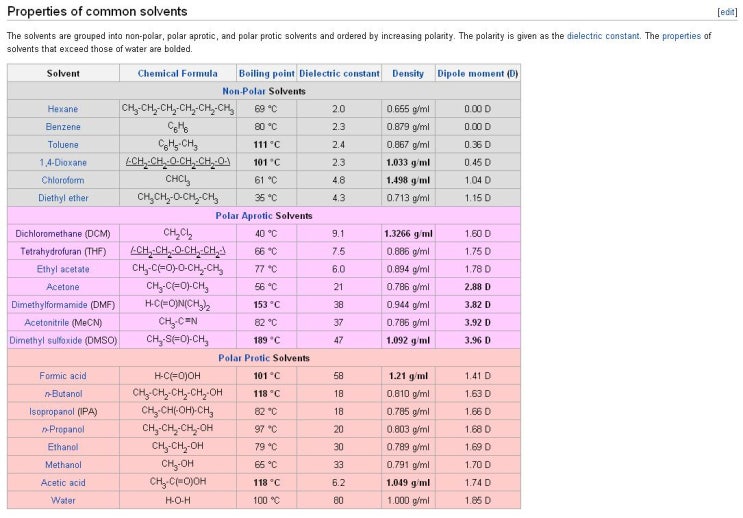Open the Formic acid solvent link
The width and height of the screenshot is (743, 518).
(x=63, y=376)
